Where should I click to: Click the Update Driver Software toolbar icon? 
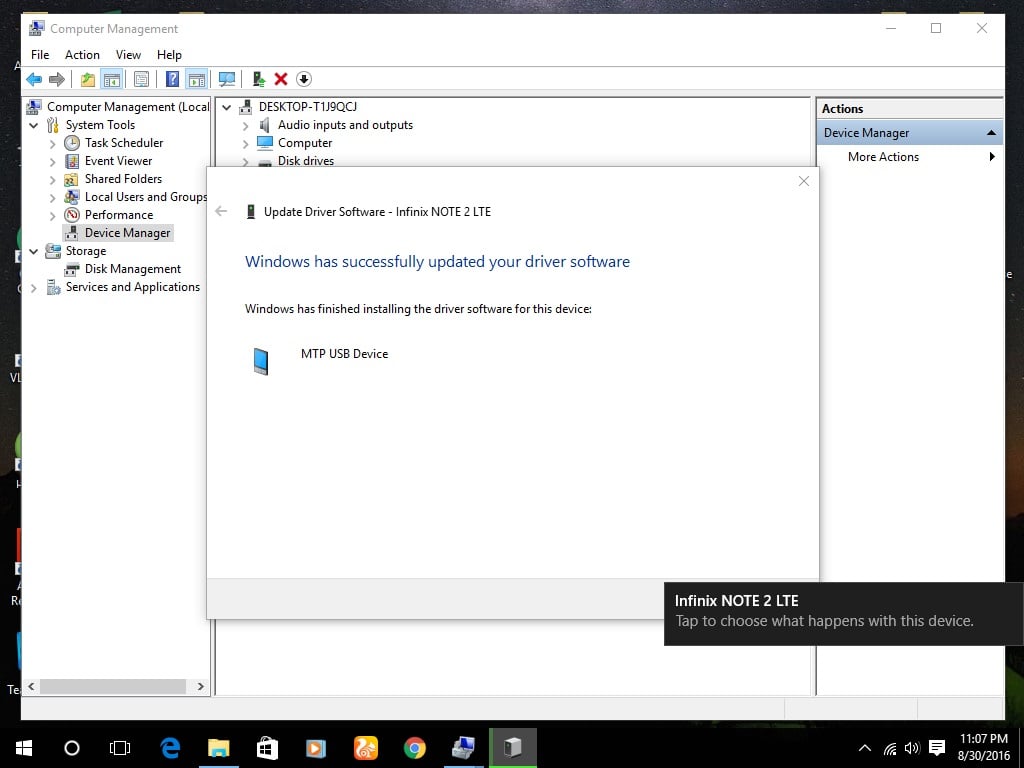click(259, 80)
